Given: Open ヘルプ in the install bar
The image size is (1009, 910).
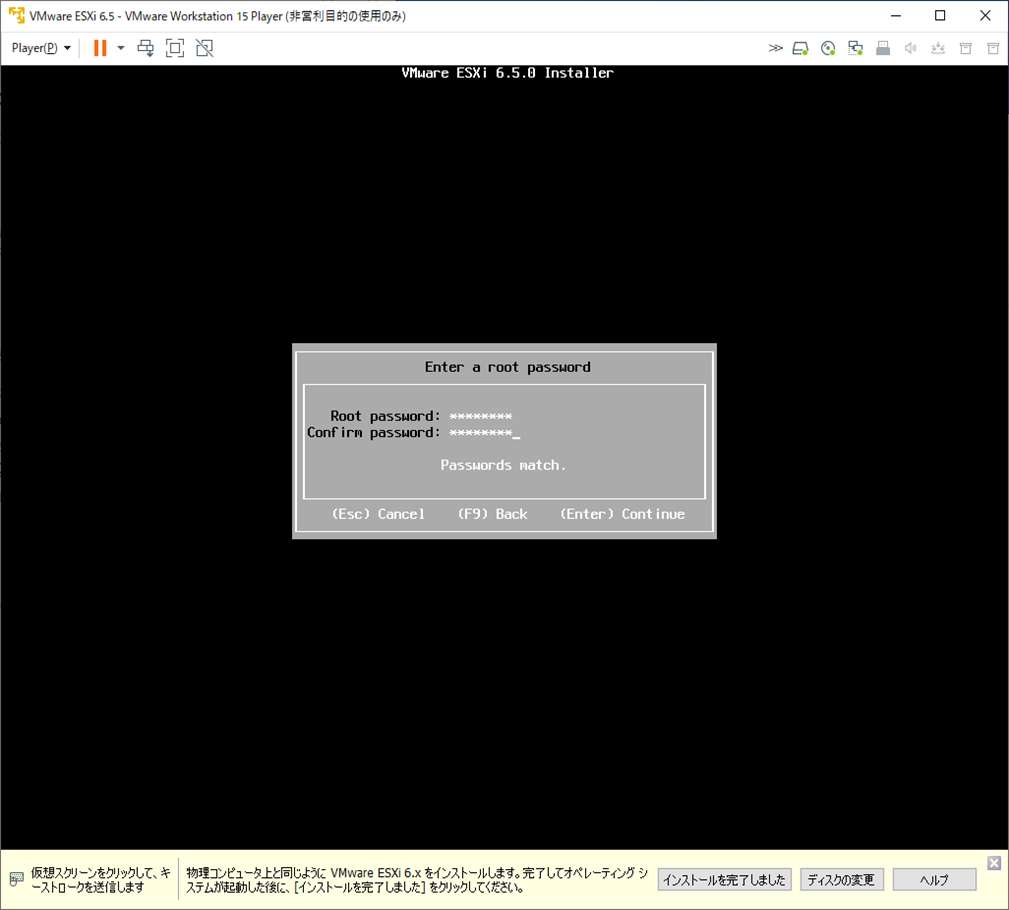Looking at the screenshot, I should point(934,880).
